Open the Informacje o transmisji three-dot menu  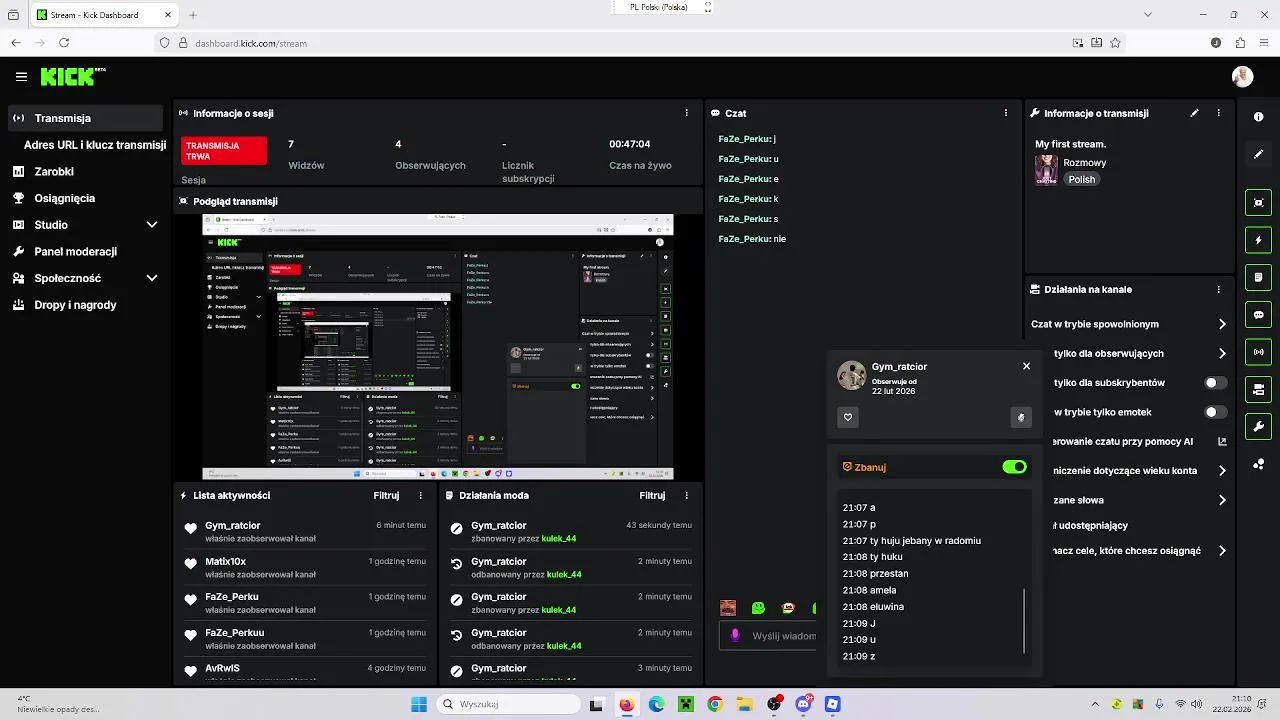[x=1218, y=113]
